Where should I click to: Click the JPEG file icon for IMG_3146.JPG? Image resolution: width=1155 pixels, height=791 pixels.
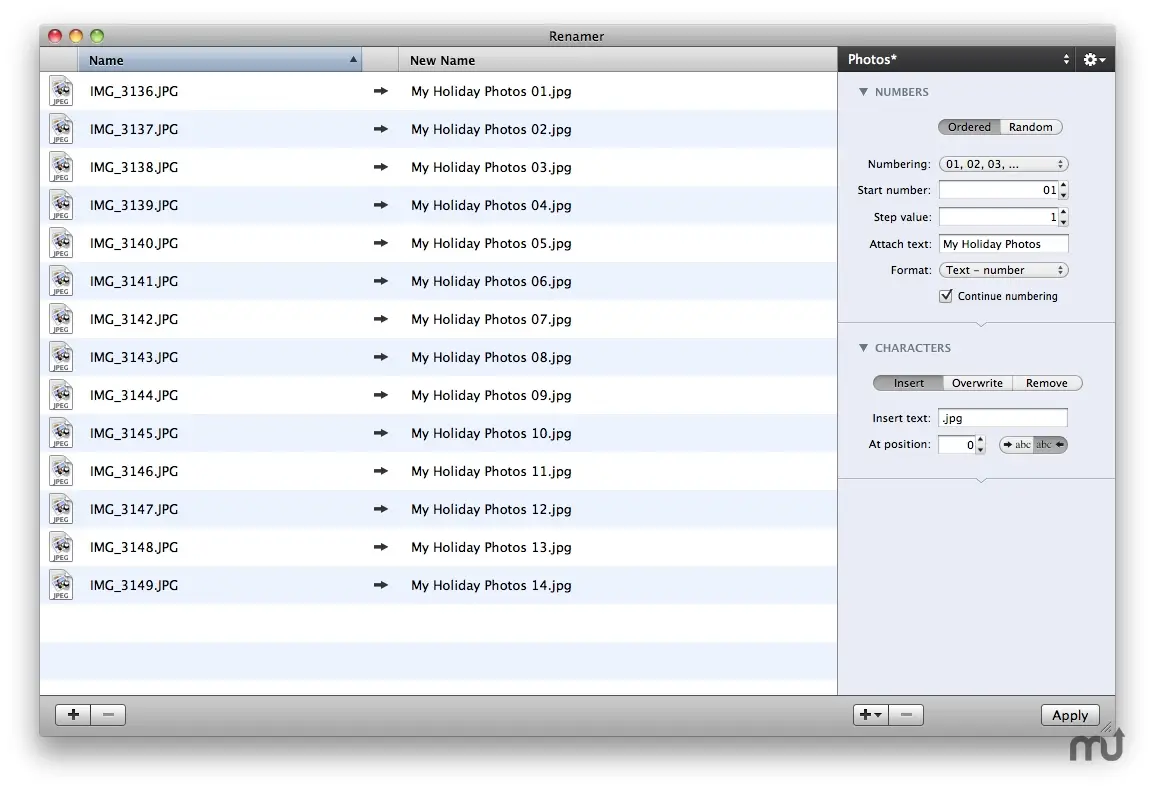pyautogui.click(x=61, y=471)
